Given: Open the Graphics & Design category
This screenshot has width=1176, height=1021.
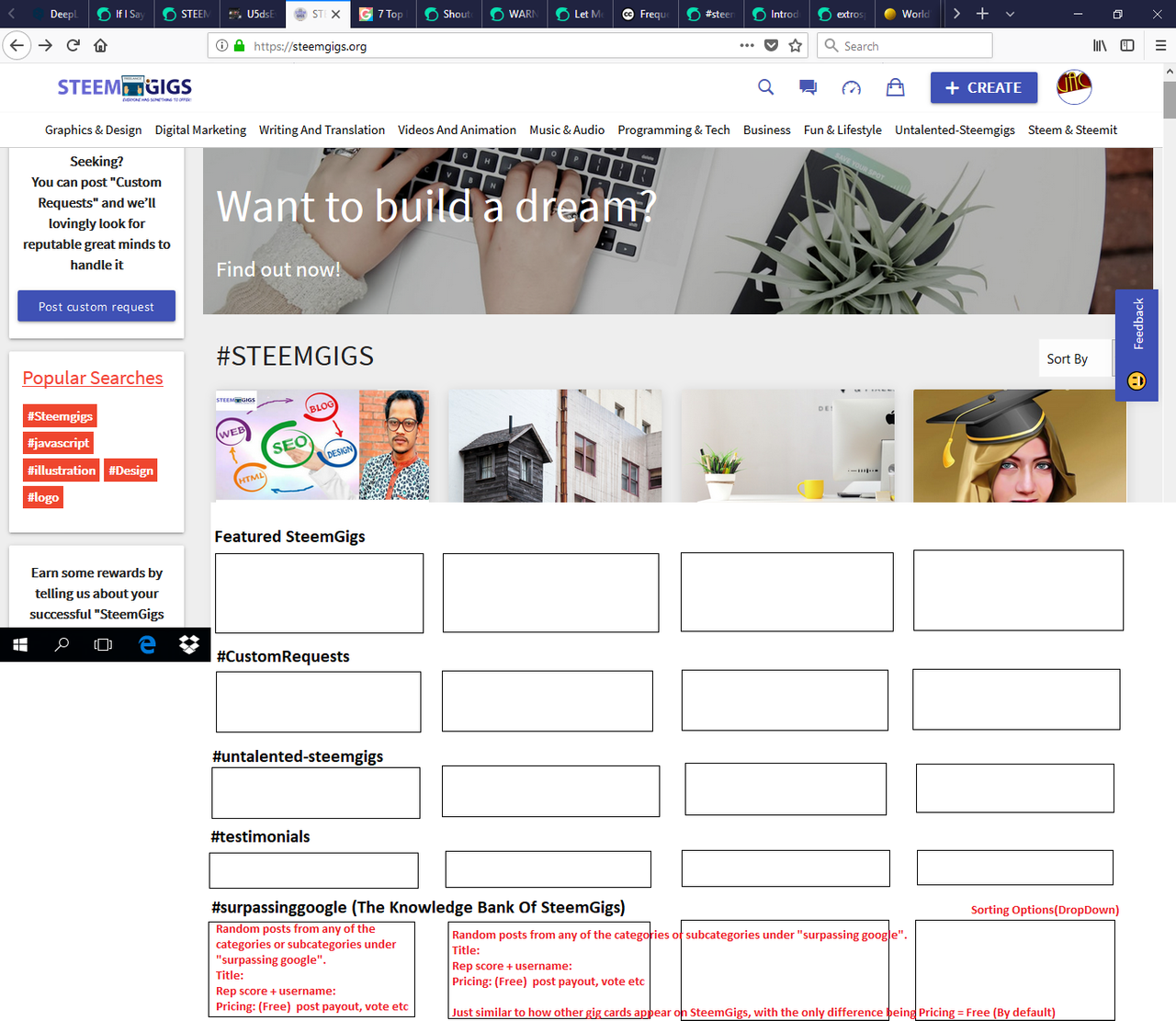Looking at the screenshot, I should tap(94, 130).
